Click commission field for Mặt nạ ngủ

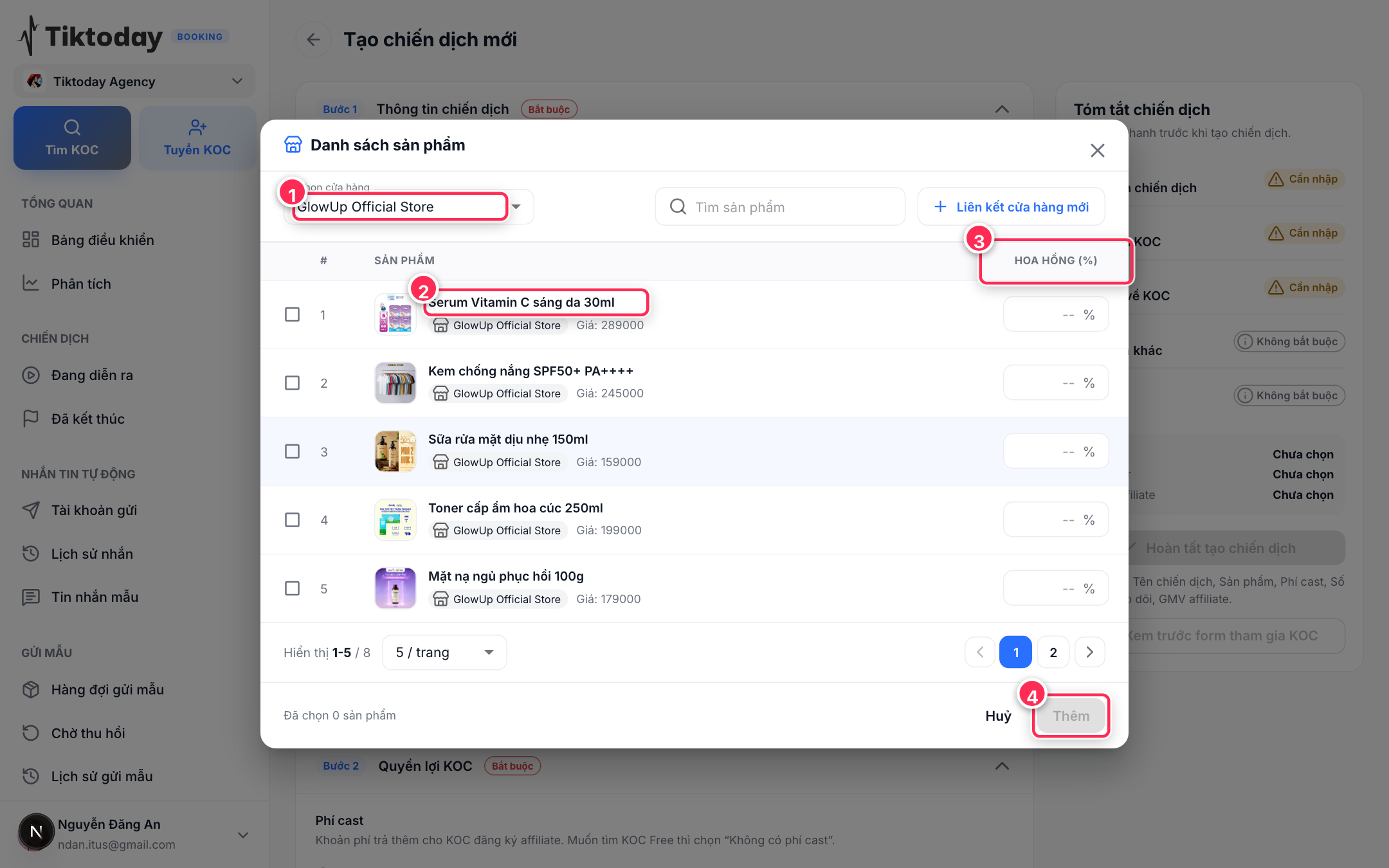[1055, 588]
